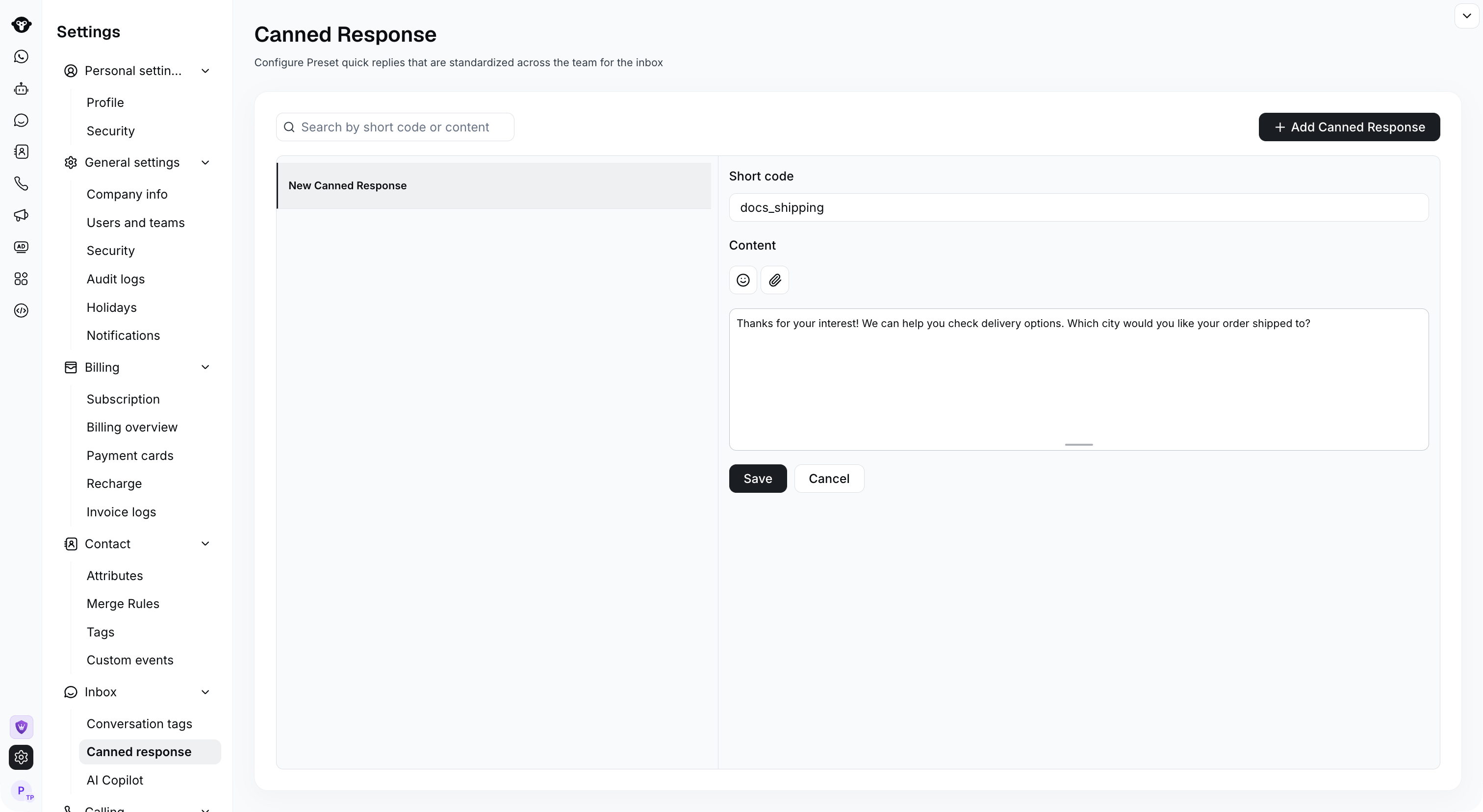This screenshot has height=812, width=1483.
Task: Open the developer code icon in rail
Action: pos(21,311)
